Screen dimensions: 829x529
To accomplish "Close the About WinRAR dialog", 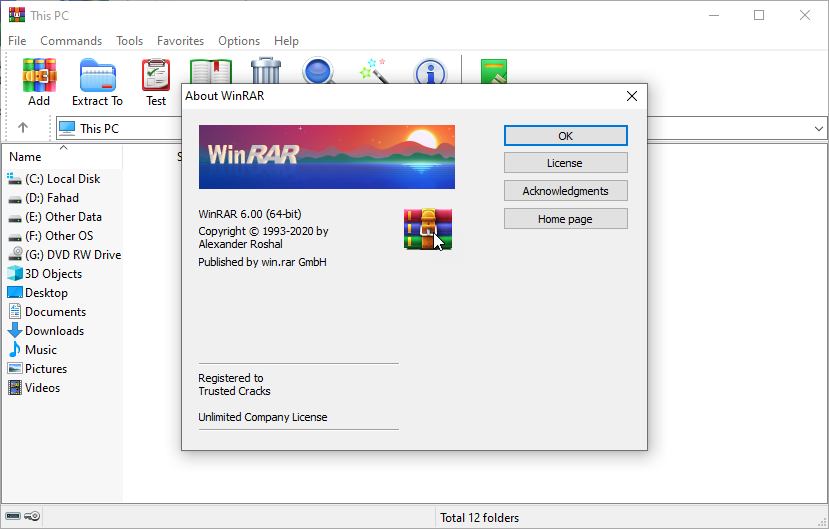I will [x=632, y=96].
